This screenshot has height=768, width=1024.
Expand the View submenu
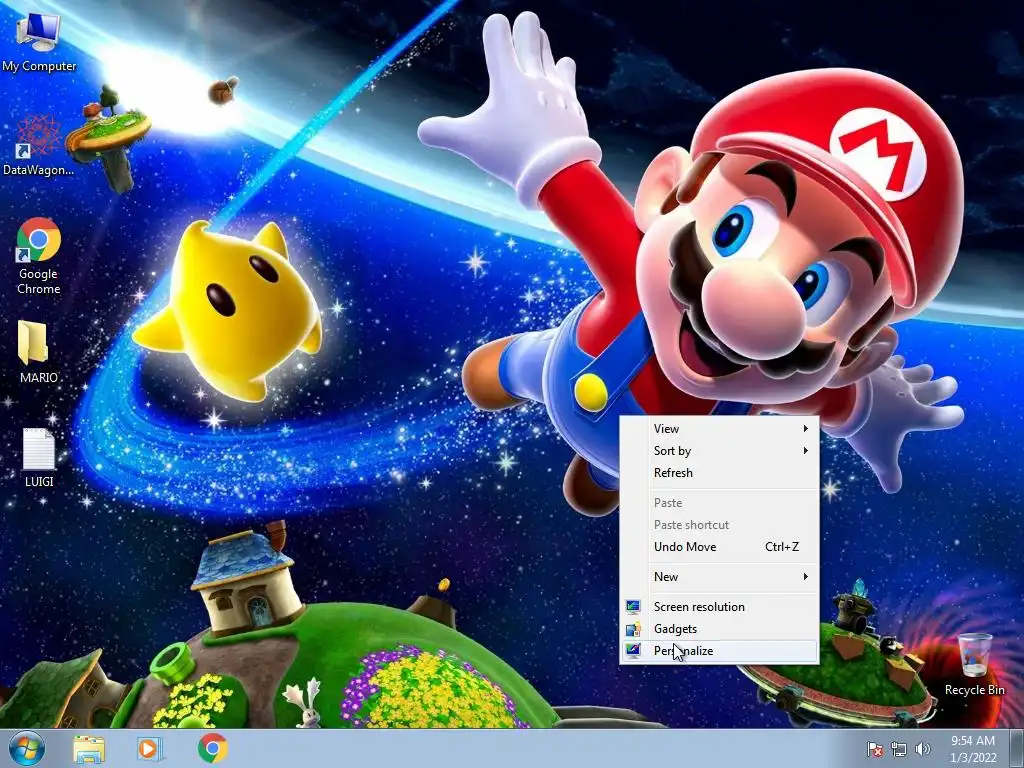pyautogui.click(x=719, y=428)
